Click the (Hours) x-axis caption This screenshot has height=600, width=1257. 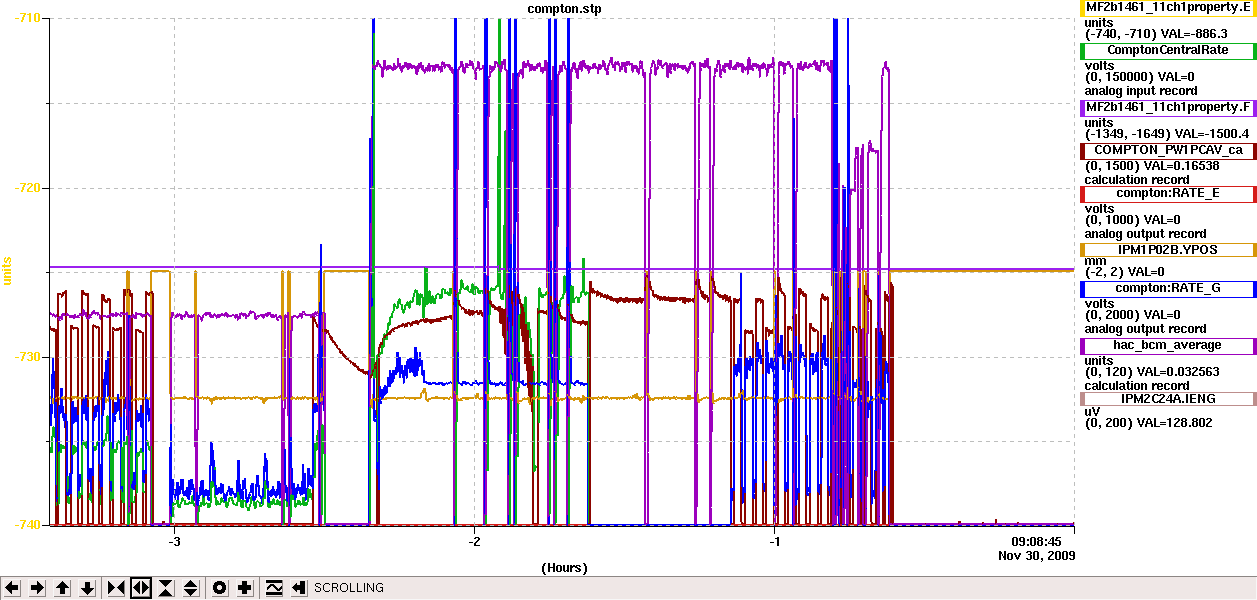(564, 568)
